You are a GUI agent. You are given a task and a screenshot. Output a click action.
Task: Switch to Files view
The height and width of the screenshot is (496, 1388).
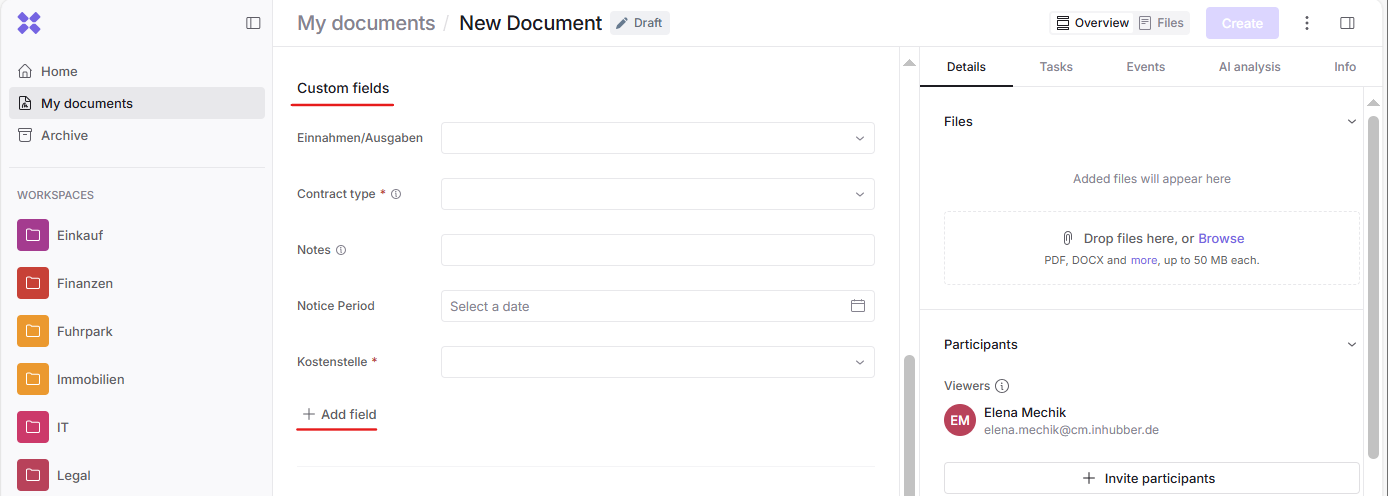tap(1161, 23)
